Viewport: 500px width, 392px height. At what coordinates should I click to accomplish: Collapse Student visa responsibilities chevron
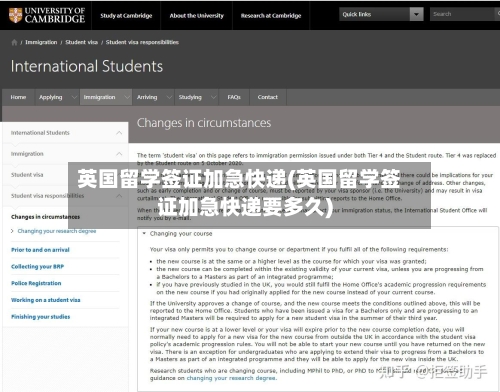[x=119, y=196]
